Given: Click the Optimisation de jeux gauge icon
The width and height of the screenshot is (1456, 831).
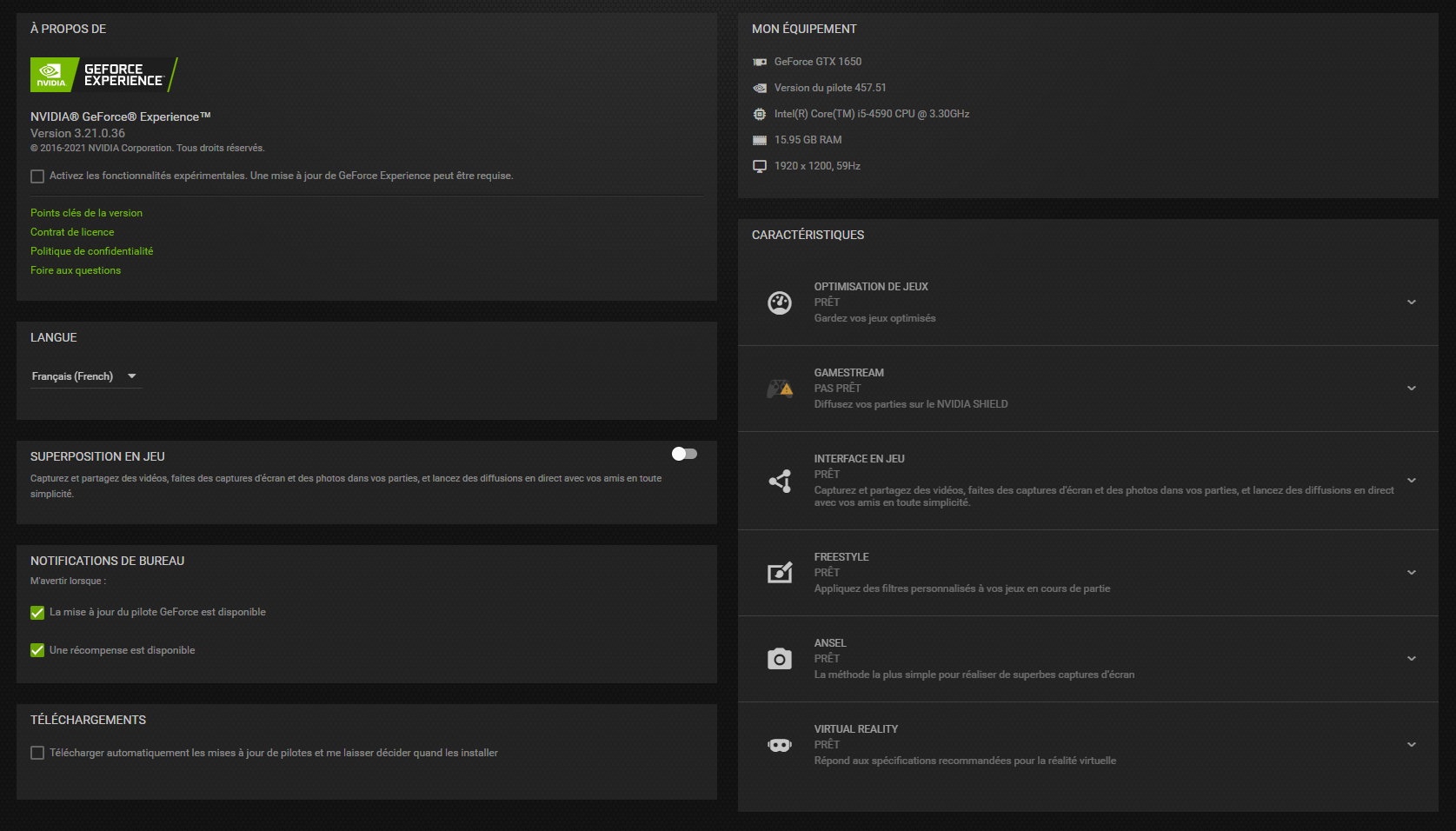Looking at the screenshot, I should coord(780,302).
